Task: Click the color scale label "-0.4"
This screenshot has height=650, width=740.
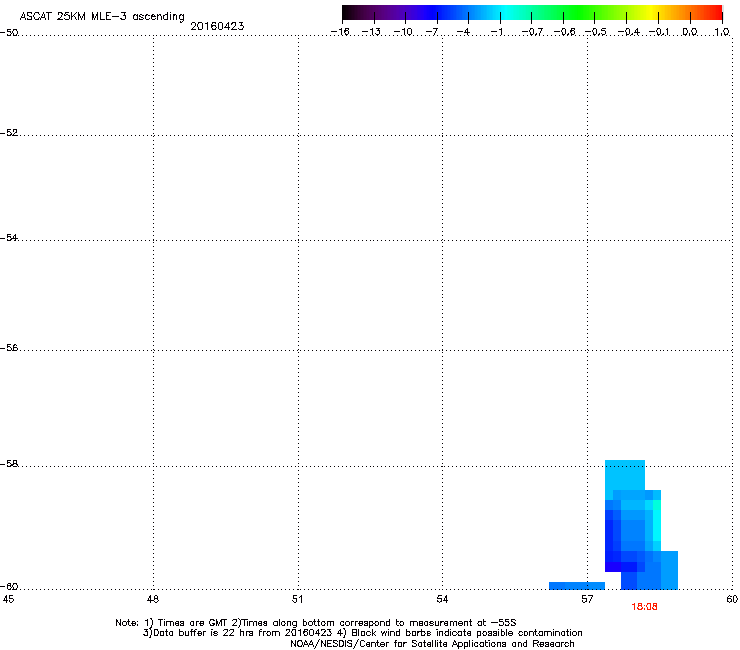Action: click(628, 32)
